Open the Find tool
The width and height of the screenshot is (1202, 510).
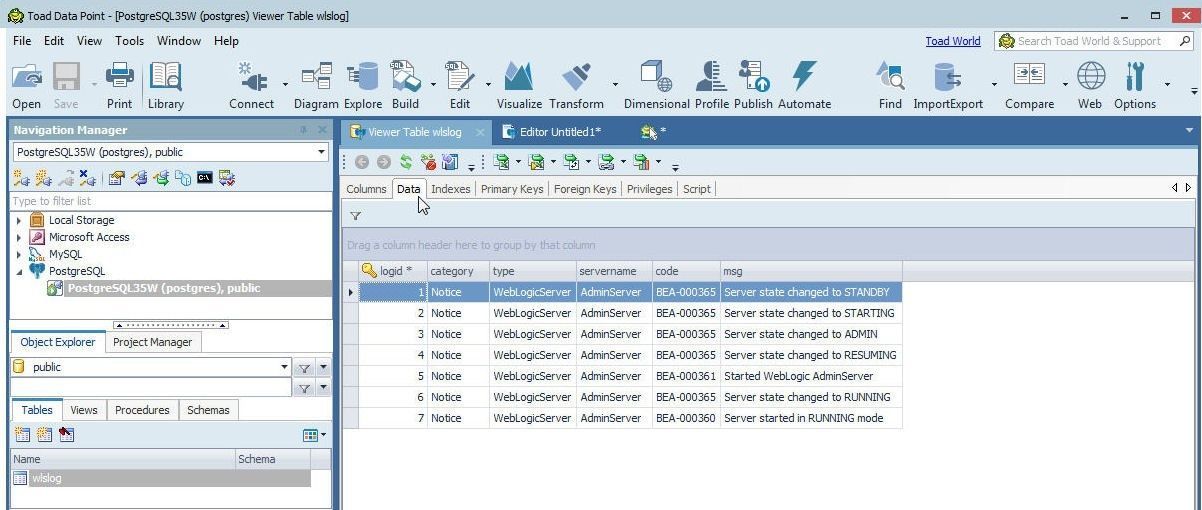890,85
